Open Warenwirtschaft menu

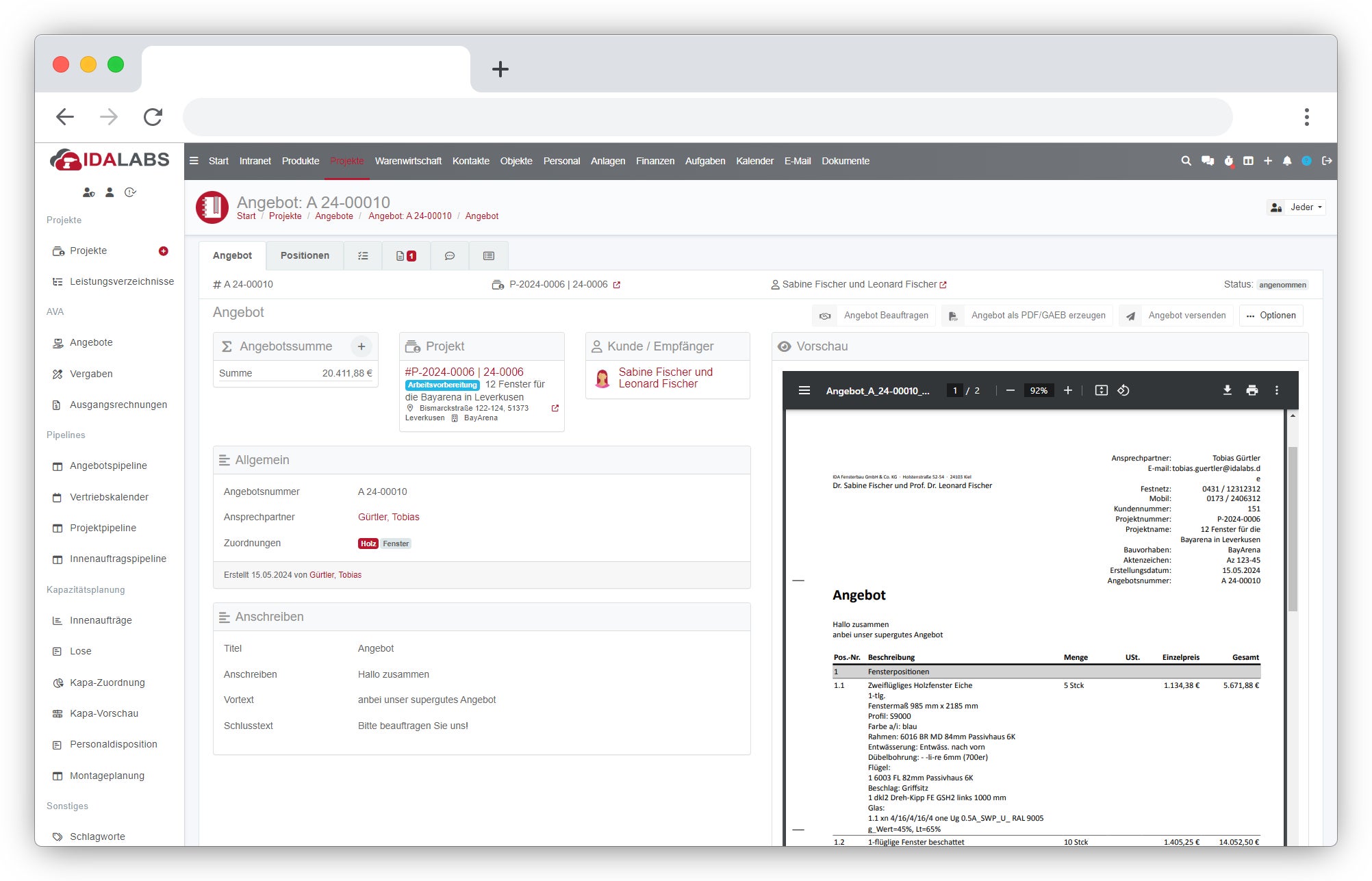coord(408,161)
